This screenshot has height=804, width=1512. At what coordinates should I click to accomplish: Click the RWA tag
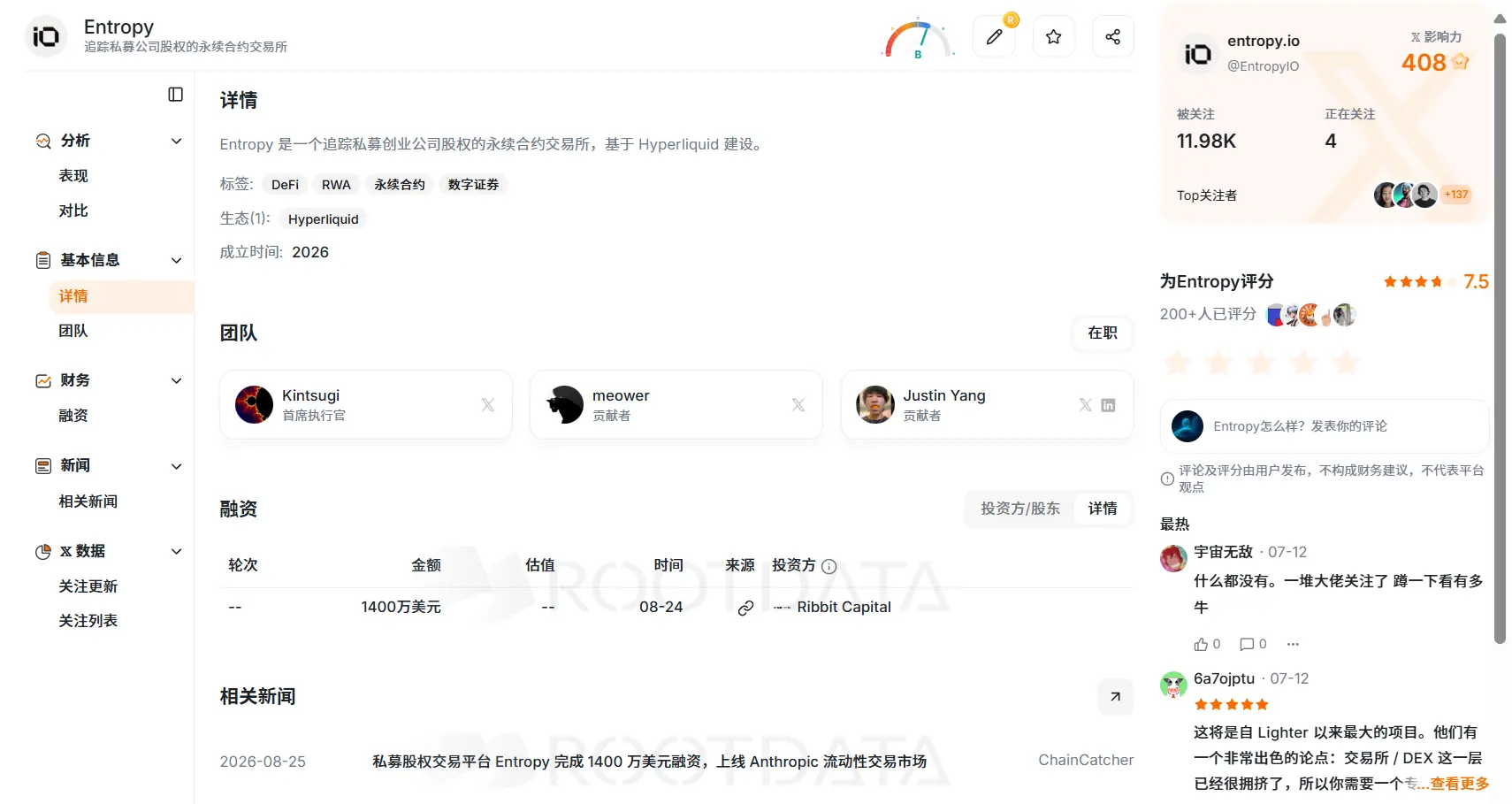pos(336,185)
